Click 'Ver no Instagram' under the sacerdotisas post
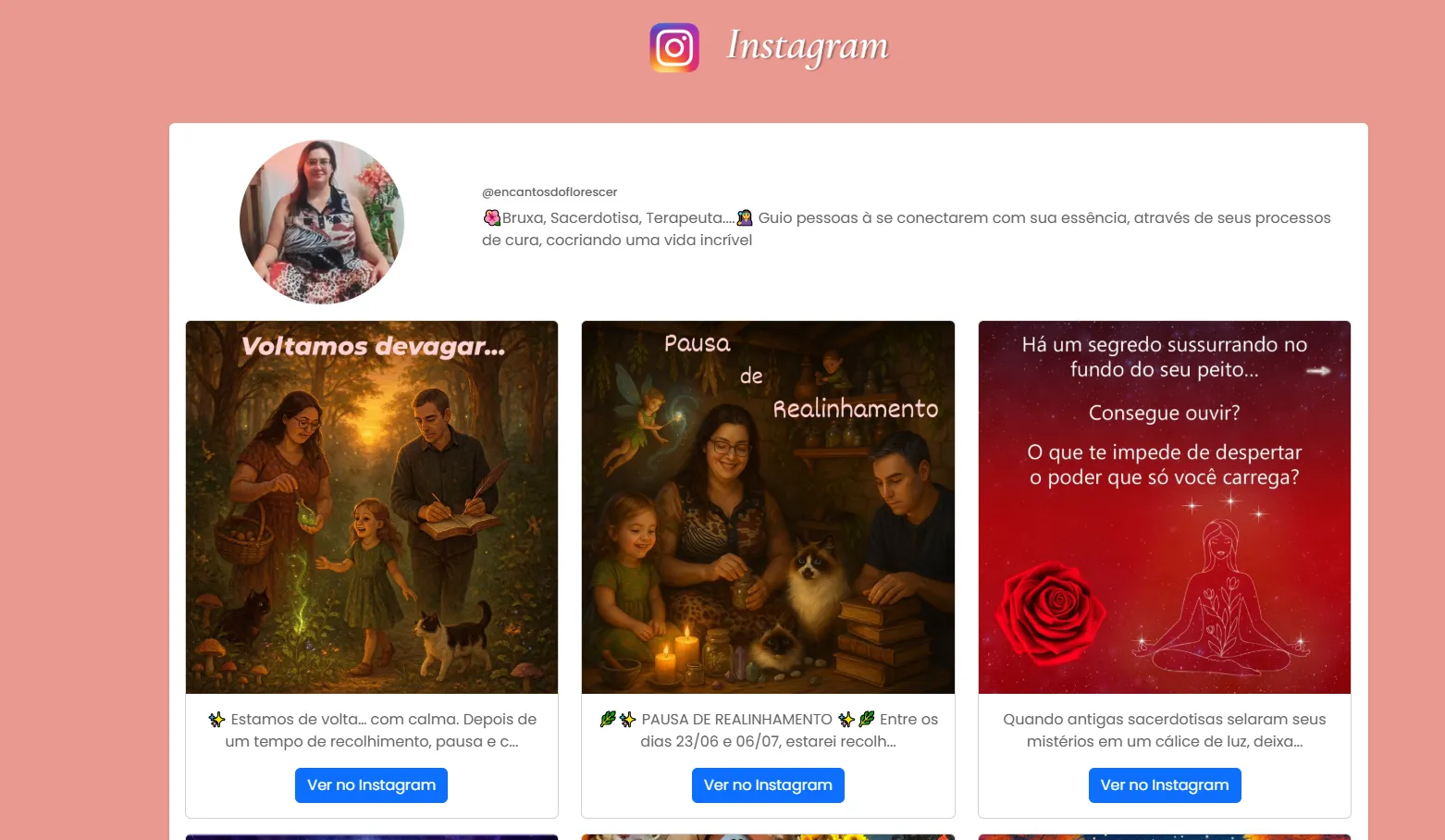 [x=1165, y=785]
